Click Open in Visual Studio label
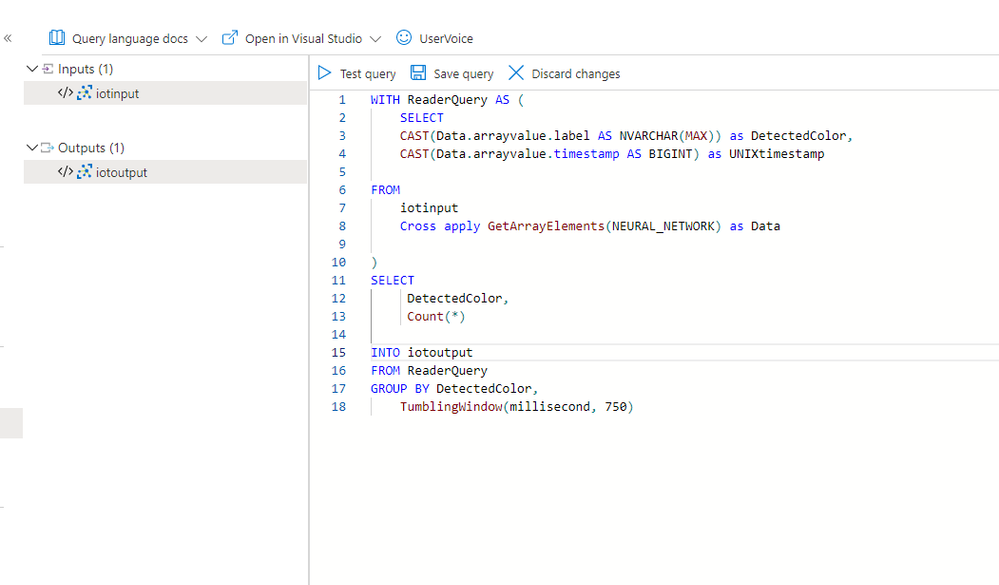999x585 pixels. (x=303, y=39)
